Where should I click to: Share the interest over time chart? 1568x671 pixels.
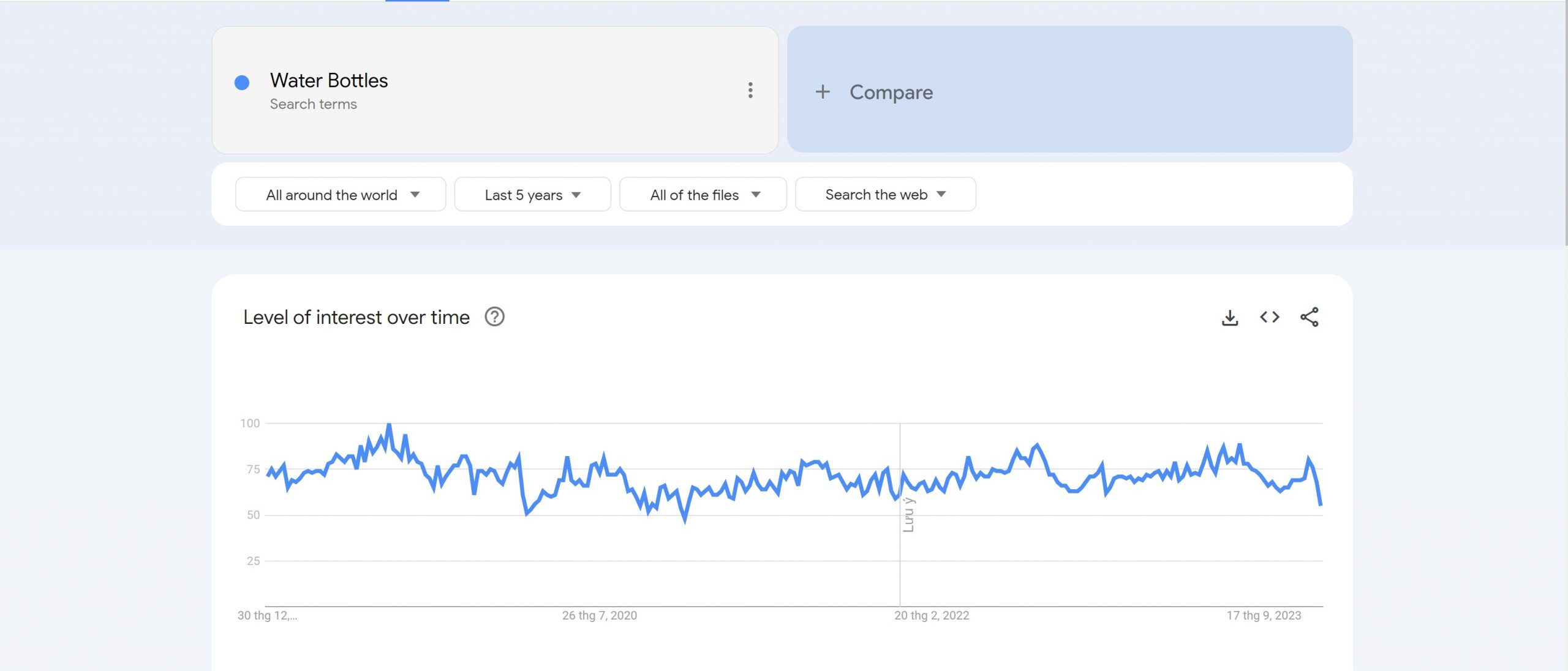point(1310,317)
